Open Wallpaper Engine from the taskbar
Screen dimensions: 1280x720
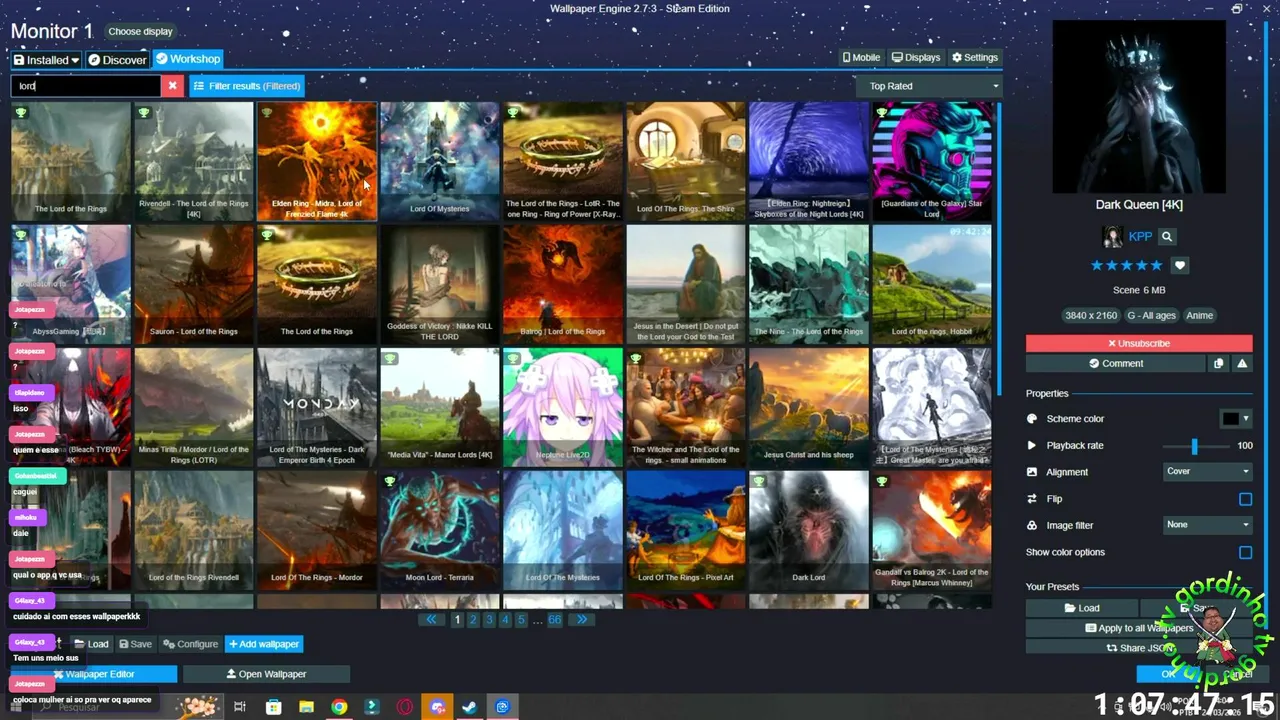[502, 707]
